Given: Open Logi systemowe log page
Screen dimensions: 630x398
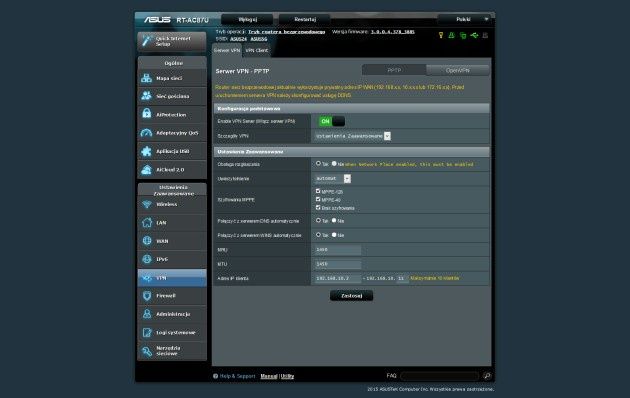Looking at the screenshot, I should pyautogui.click(x=172, y=333).
